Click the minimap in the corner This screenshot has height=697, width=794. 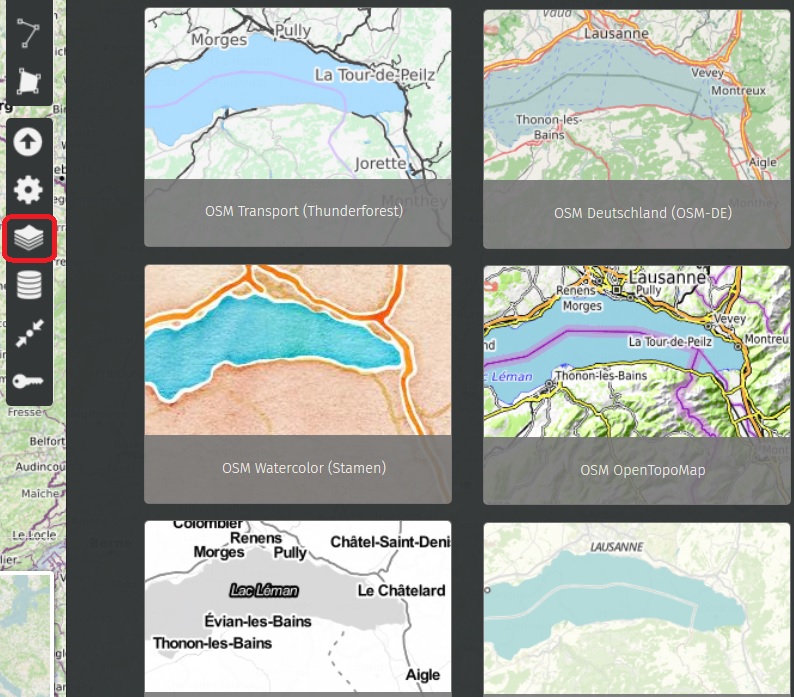[26, 634]
